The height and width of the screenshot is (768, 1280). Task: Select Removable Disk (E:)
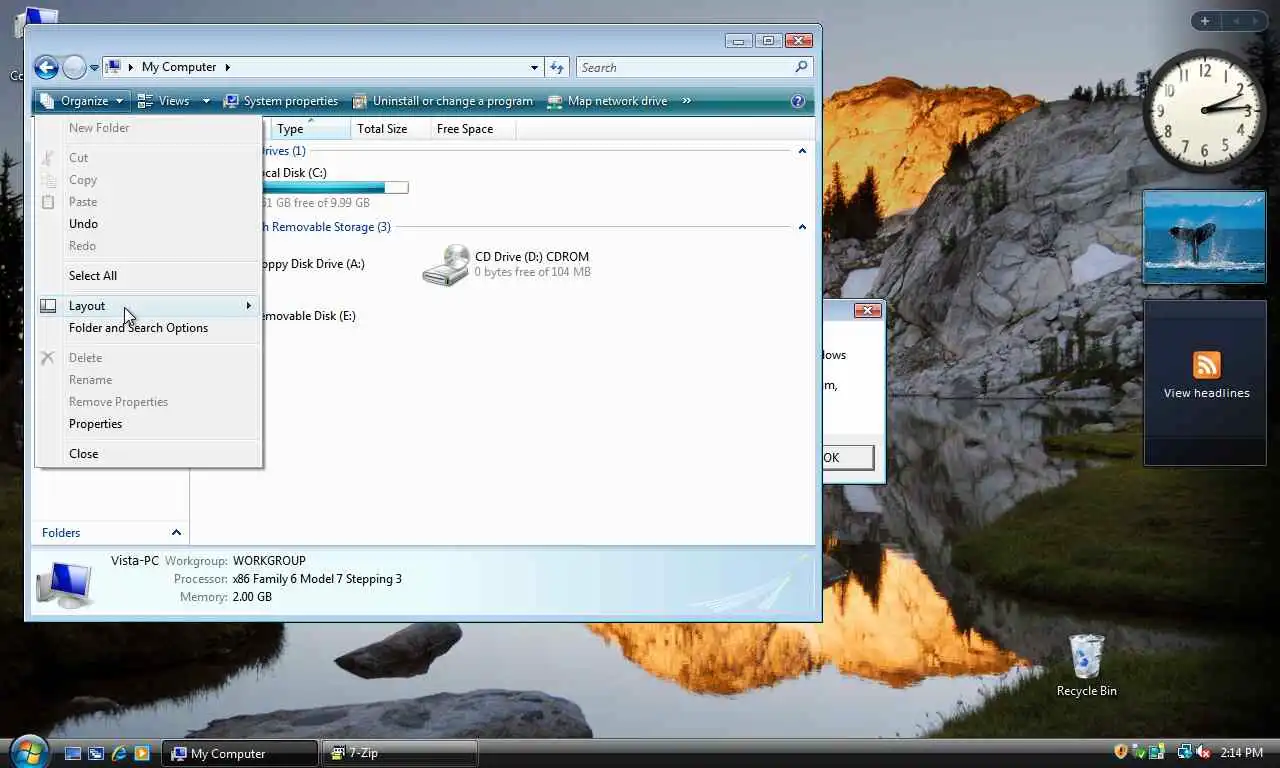pos(308,316)
